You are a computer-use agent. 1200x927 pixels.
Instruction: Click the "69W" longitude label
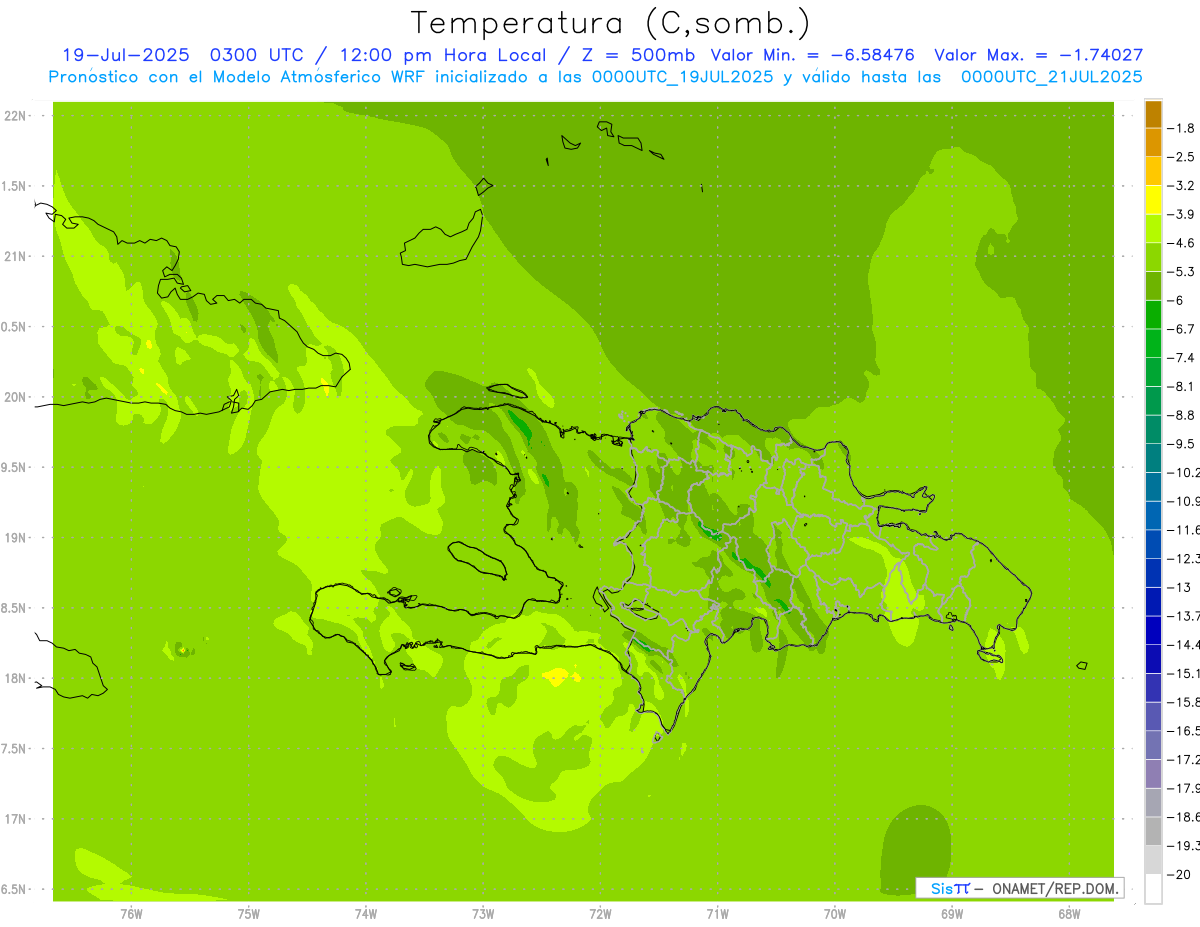(x=952, y=914)
